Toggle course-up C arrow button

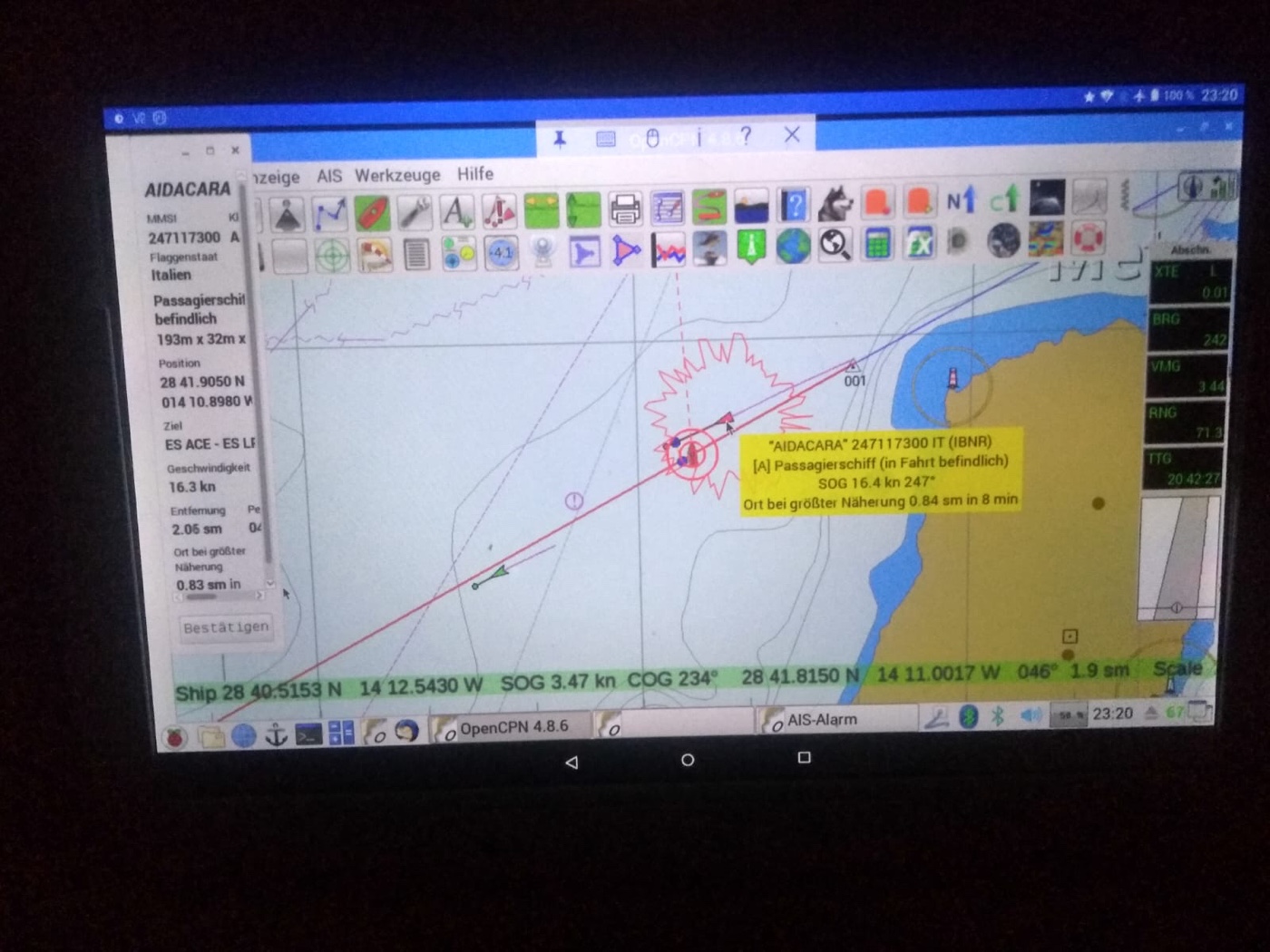click(x=1003, y=199)
